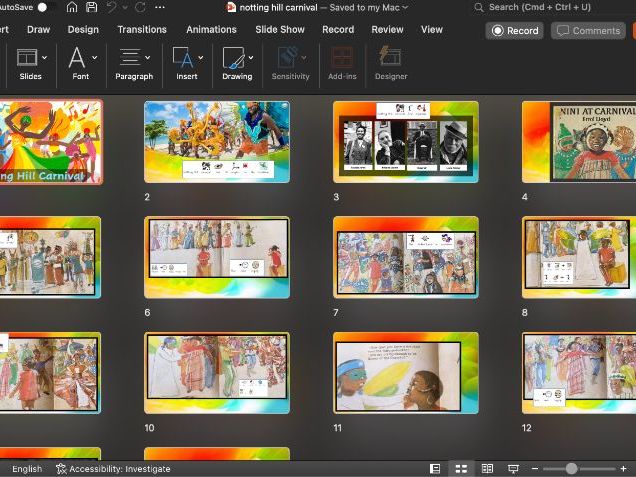Open the Record ribbon tab
This screenshot has width=636, height=477.
pos(338,30)
